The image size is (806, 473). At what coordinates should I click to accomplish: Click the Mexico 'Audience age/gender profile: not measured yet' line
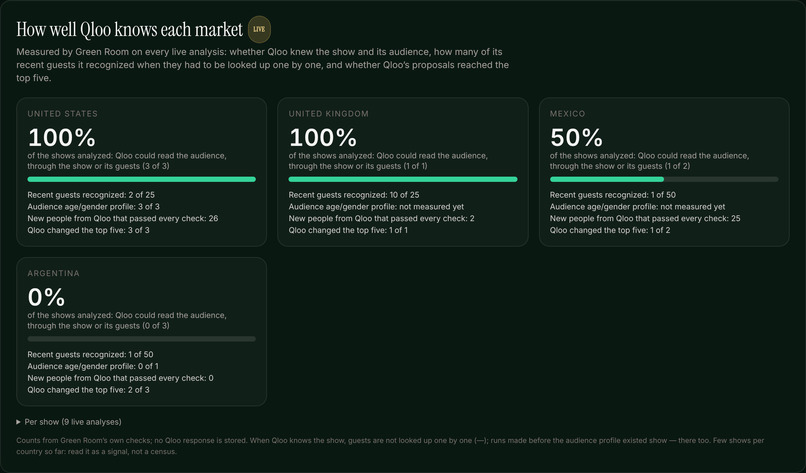click(637, 207)
